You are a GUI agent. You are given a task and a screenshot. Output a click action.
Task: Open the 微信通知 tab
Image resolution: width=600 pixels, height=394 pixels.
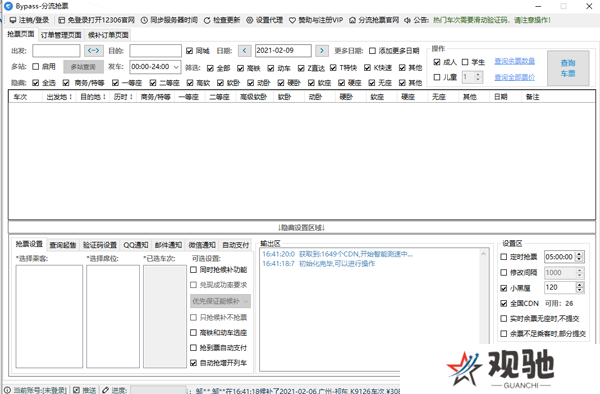(x=202, y=245)
